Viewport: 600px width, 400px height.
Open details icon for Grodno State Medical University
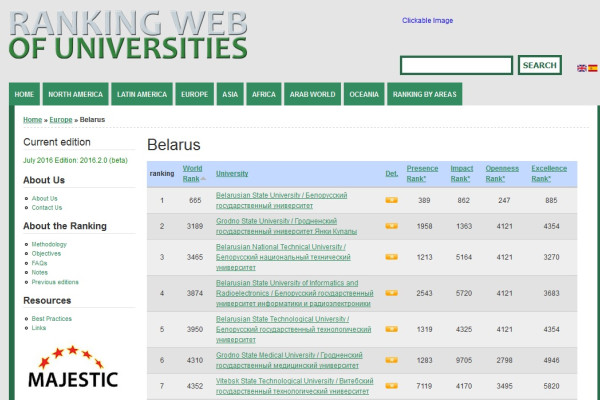click(391, 360)
